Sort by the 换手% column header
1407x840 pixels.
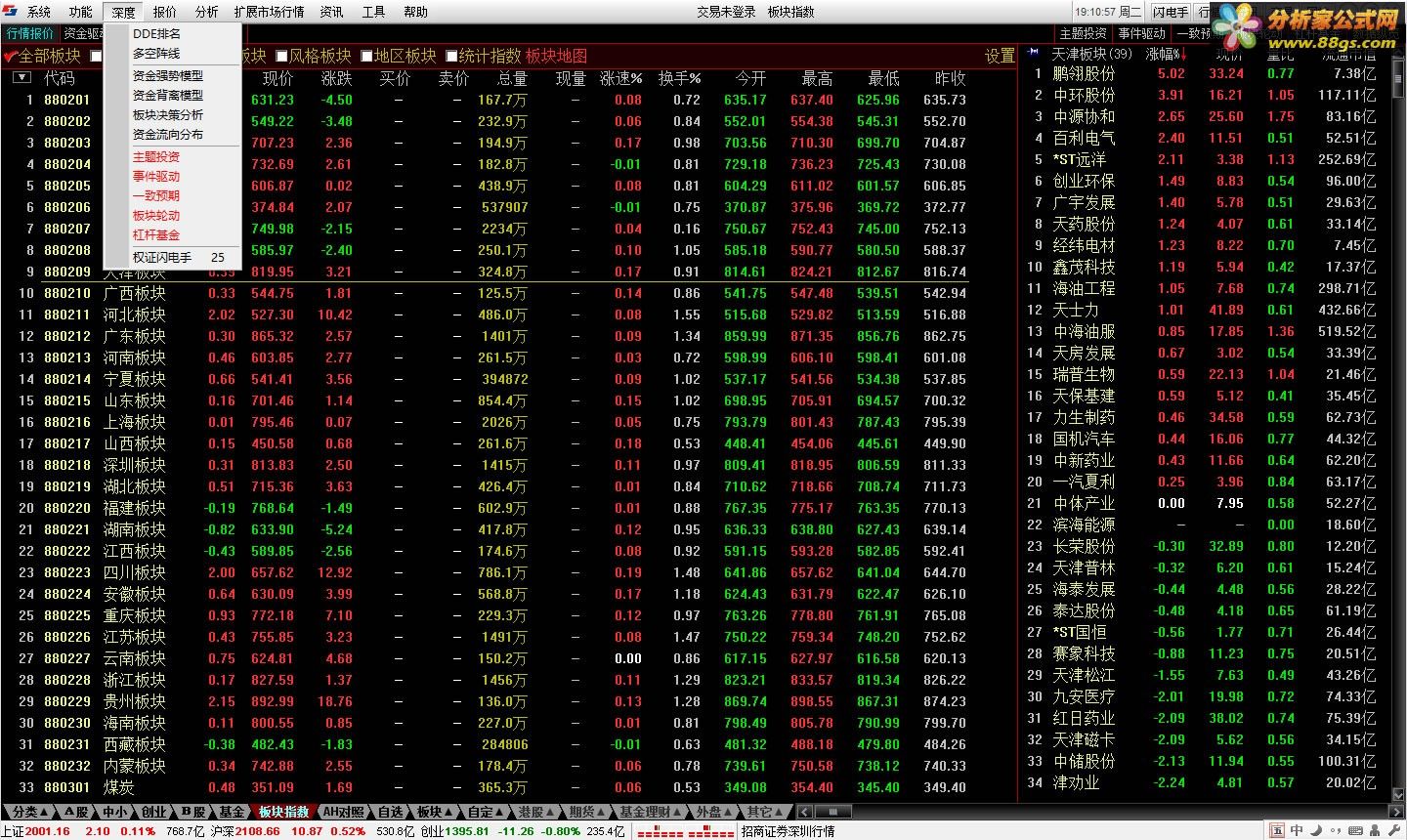[679, 78]
